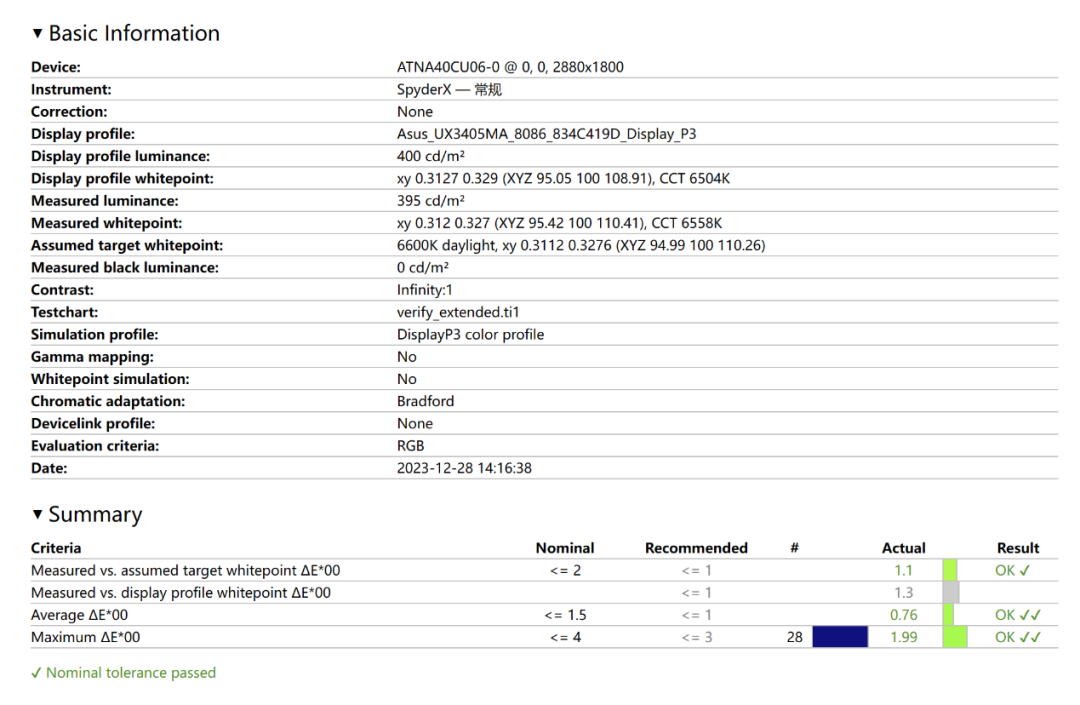Click the green bar next to 0.76
This screenshot has height=705, width=1080.
click(x=949, y=615)
